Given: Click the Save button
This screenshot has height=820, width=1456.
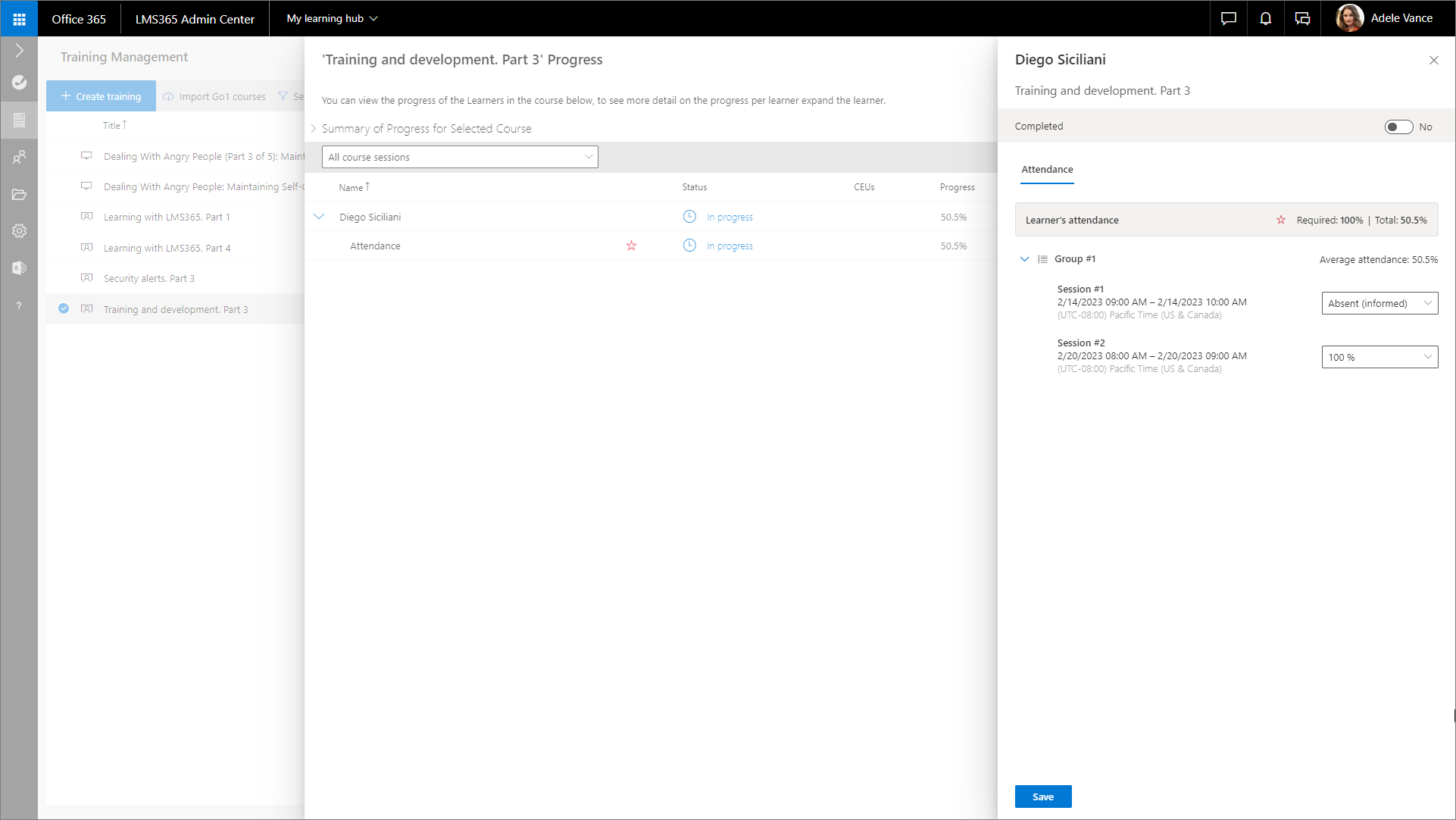Looking at the screenshot, I should coord(1042,797).
